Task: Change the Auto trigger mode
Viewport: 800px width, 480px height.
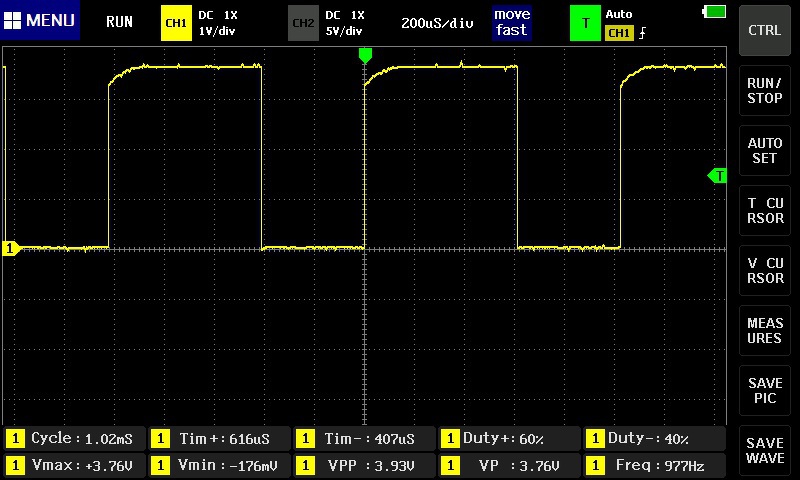Action: [x=618, y=14]
